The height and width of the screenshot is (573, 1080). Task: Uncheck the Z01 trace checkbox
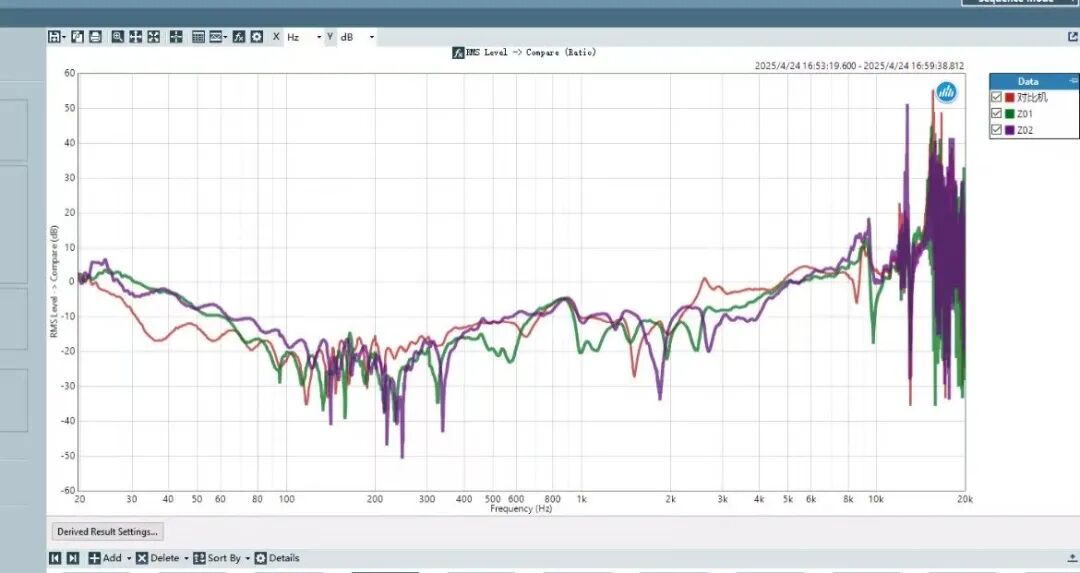click(996, 114)
